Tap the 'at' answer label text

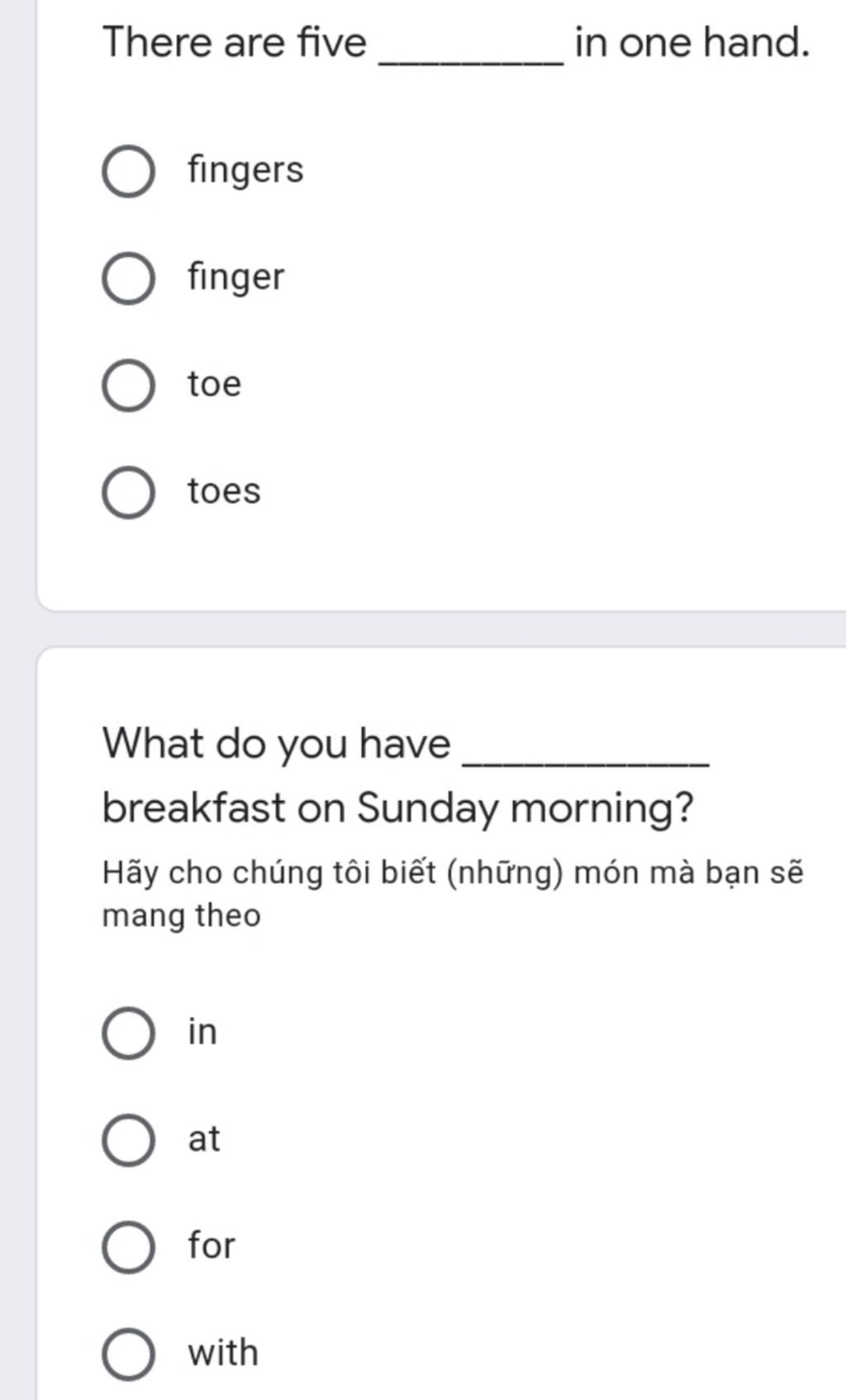(203, 1139)
